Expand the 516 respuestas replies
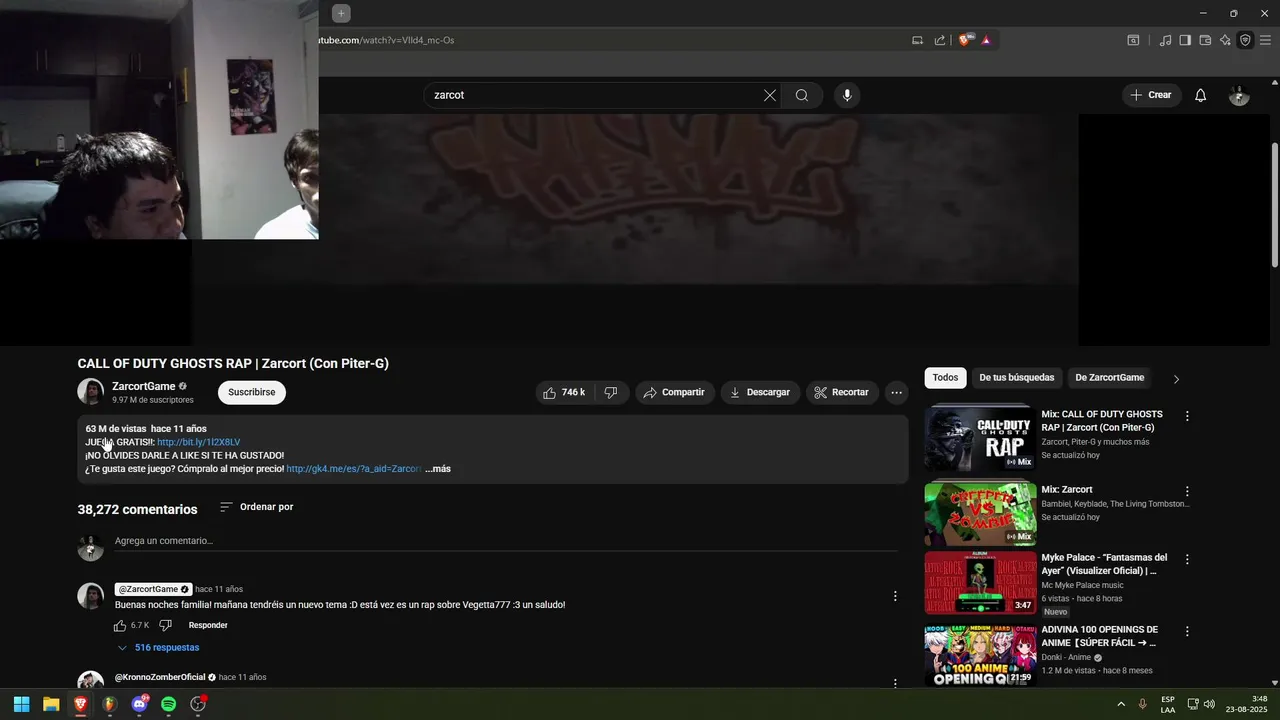 158,647
